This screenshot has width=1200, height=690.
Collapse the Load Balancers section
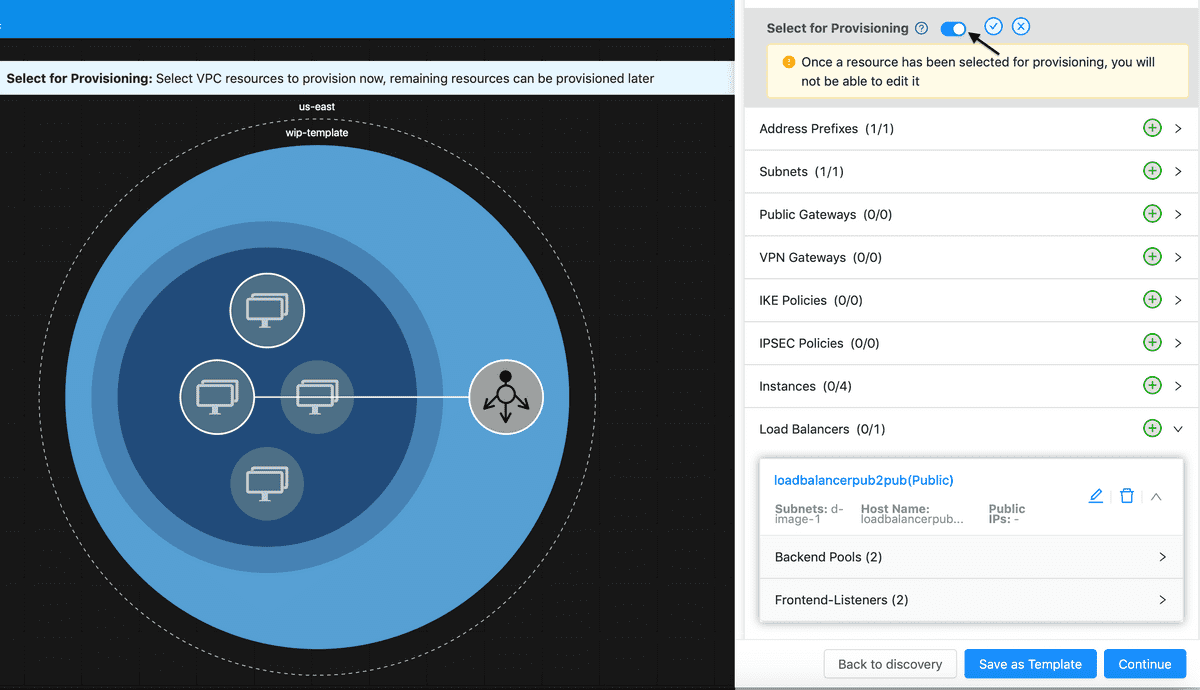[1179, 429]
